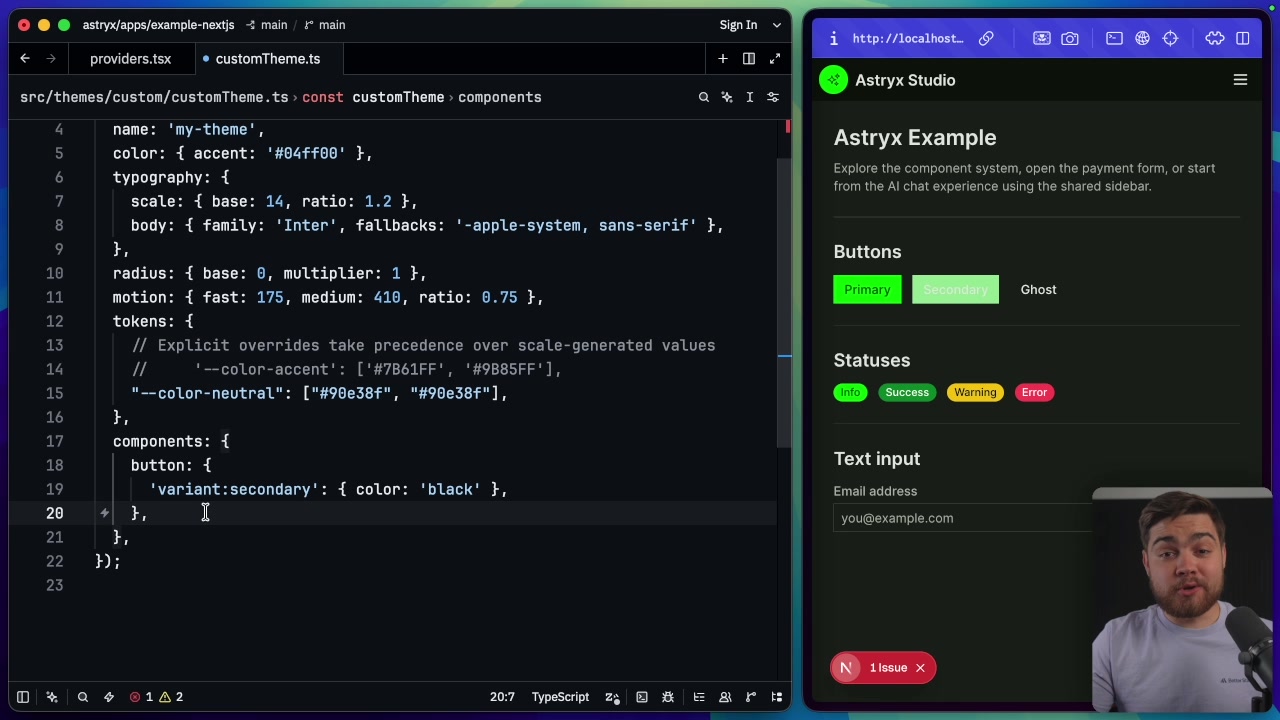Copy the link icon next to localhost URL
Screen dimensions: 1280x720
986,38
